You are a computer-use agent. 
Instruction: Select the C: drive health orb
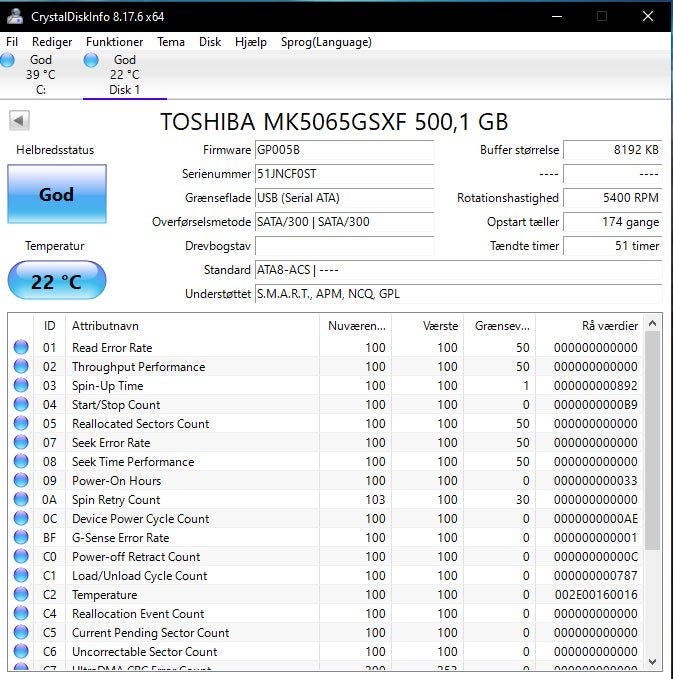click(x=8, y=61)
